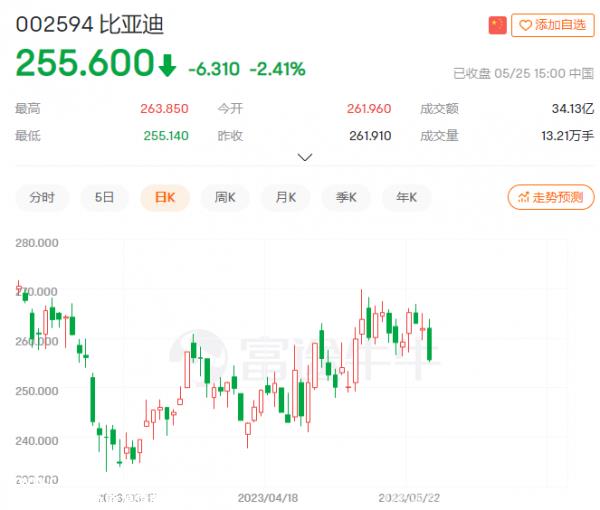
Task: Select the 日K chart tab
Action: click(165, 197)
